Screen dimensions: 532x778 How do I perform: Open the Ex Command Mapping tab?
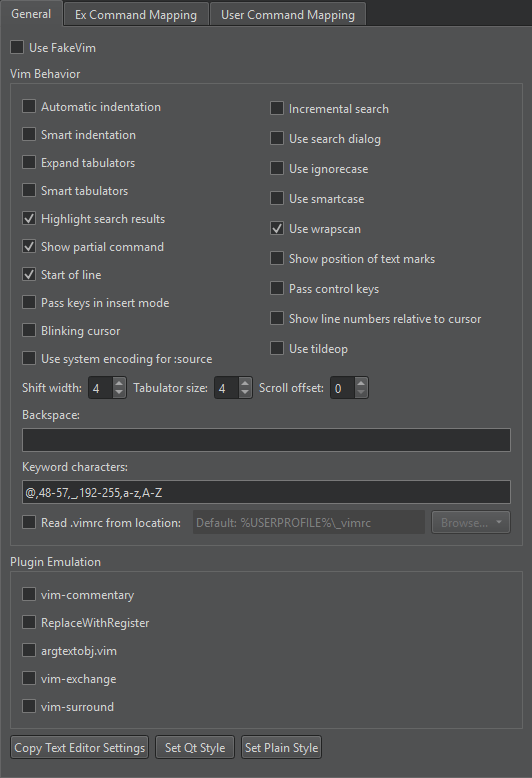click(135, 15)
